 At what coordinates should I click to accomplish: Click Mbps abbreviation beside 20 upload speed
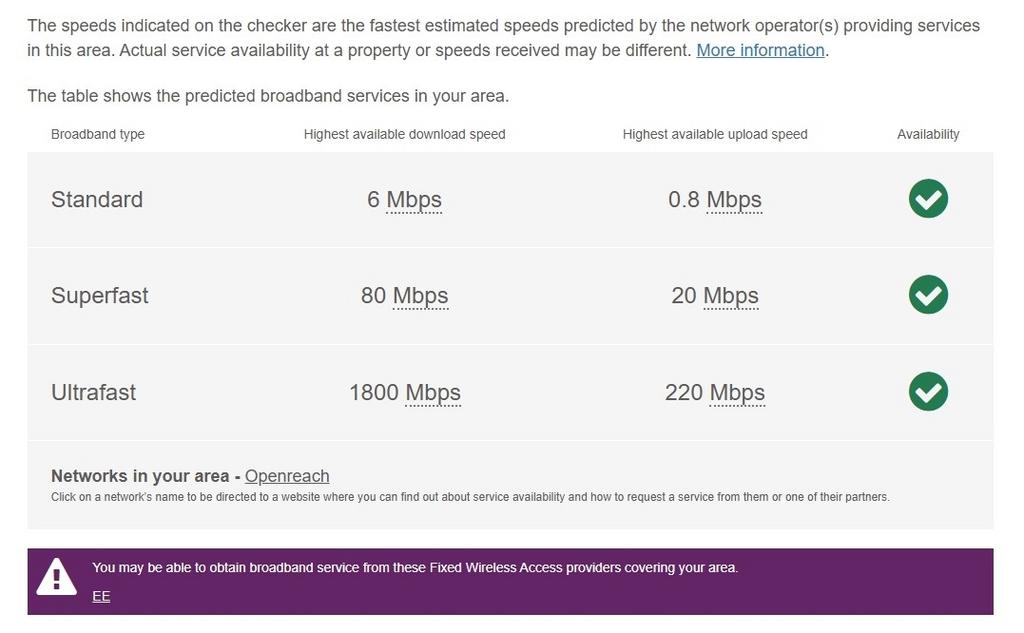click(730, 296)
